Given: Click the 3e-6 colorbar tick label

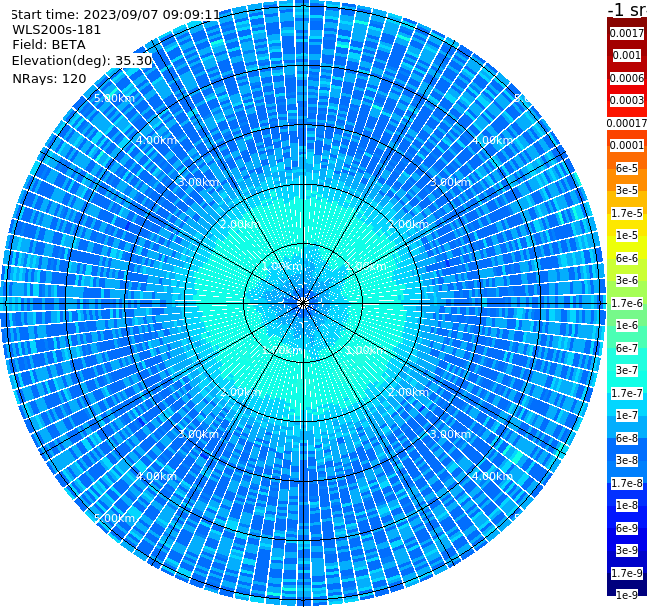Looking at the screenshot, I should 627,280.
